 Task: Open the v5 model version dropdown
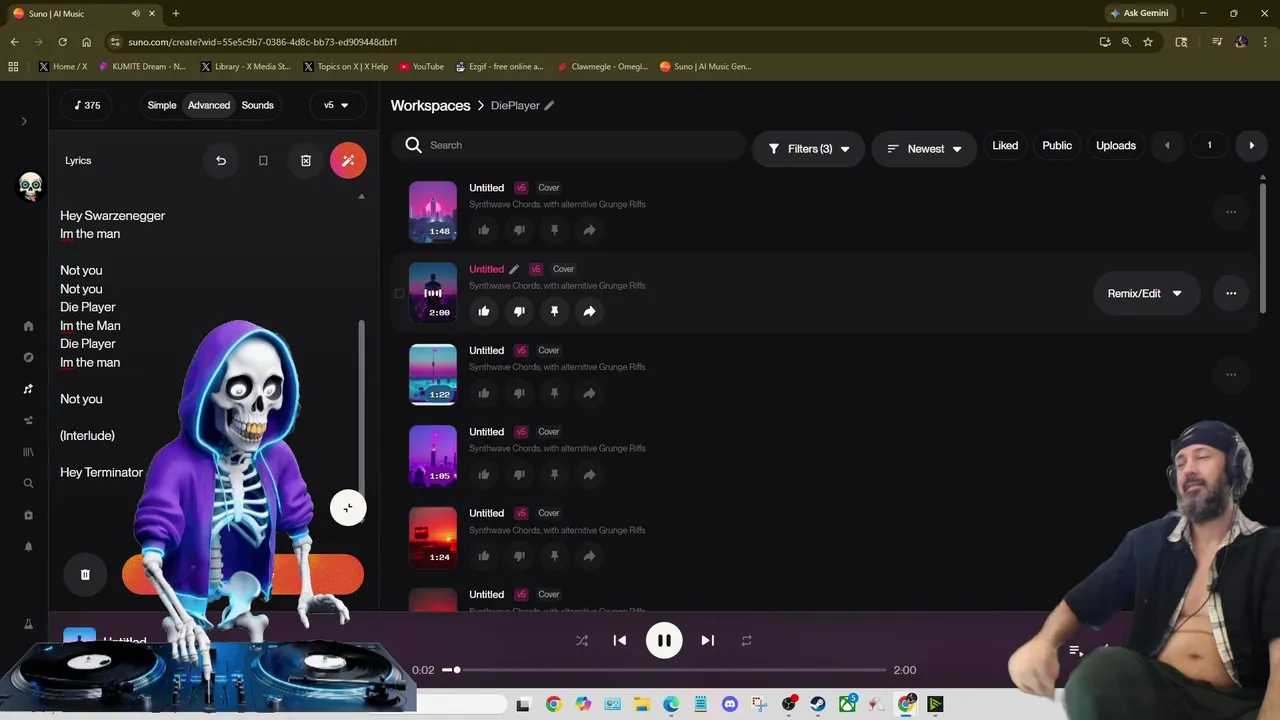point(336,105)
